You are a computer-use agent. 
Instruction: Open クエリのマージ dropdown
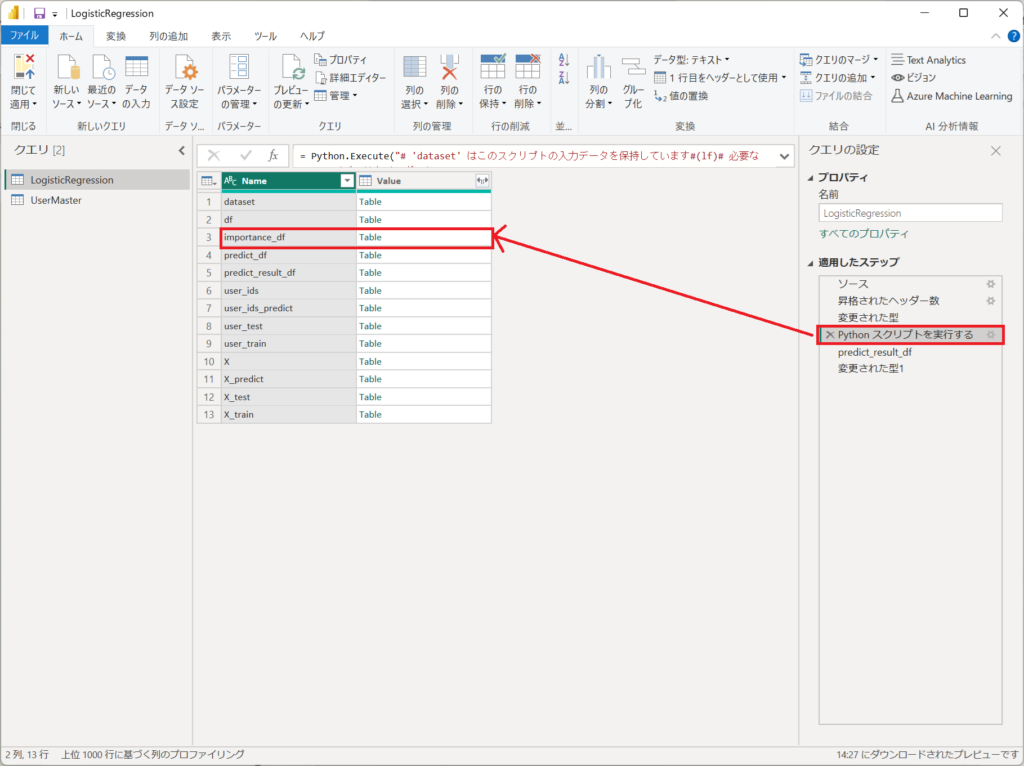coord(839,60)
